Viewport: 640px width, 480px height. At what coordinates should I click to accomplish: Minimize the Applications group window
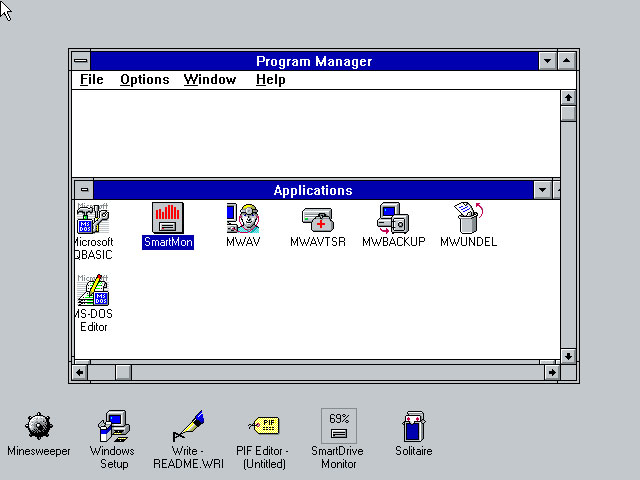tap(542, 190)
